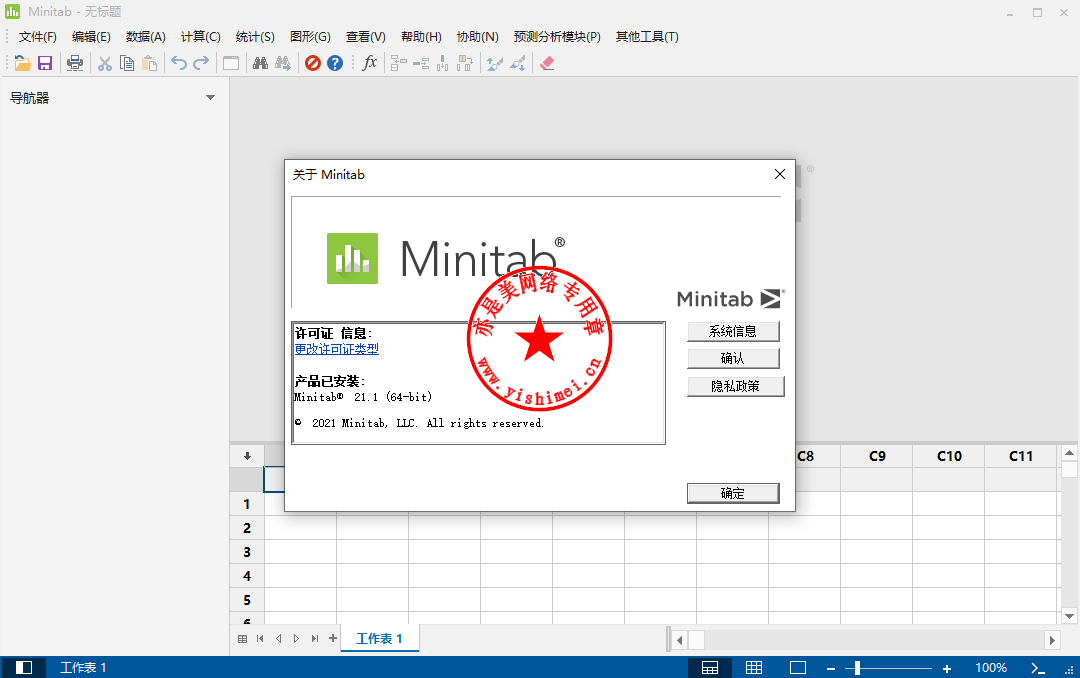Viewport: 1080px width, 678px height.
Task: Go to next worksheet with right arrow
Action: coord(296,639)
